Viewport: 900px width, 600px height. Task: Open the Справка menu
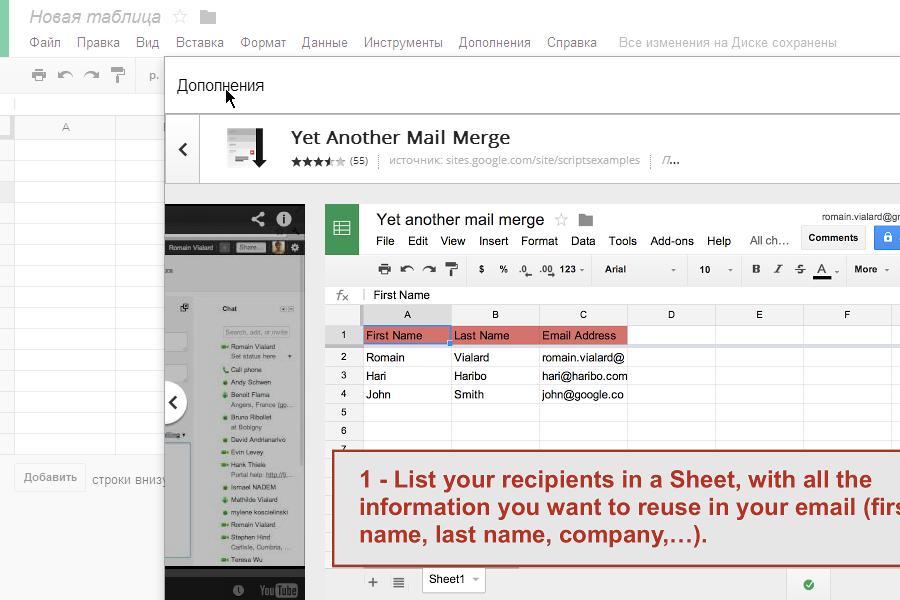[x=572, y=42]
